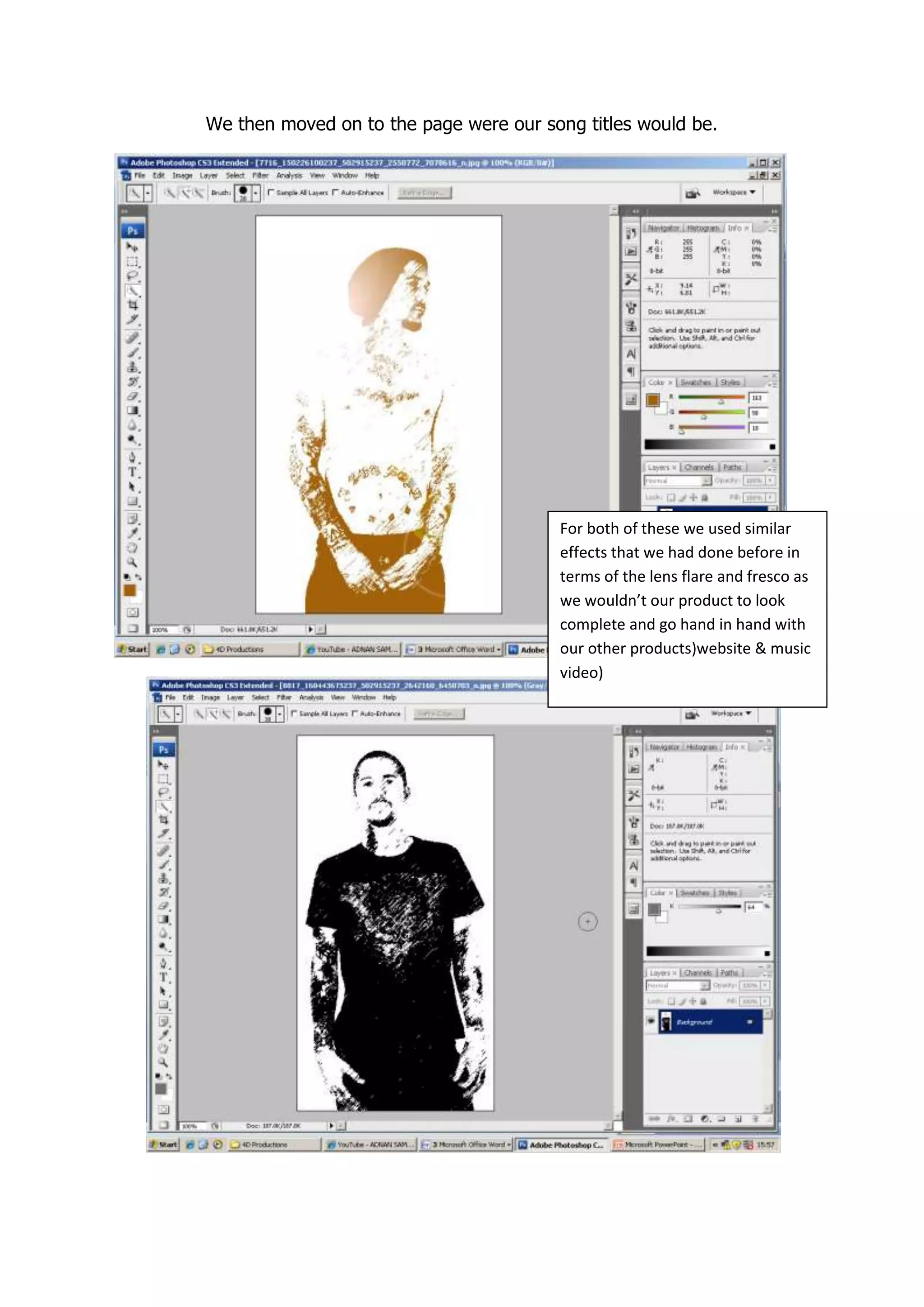The height and width of the screenshot is (1307, 924).
Task: Open Workspace dropdown in upper window
Action: pos(734,192)
